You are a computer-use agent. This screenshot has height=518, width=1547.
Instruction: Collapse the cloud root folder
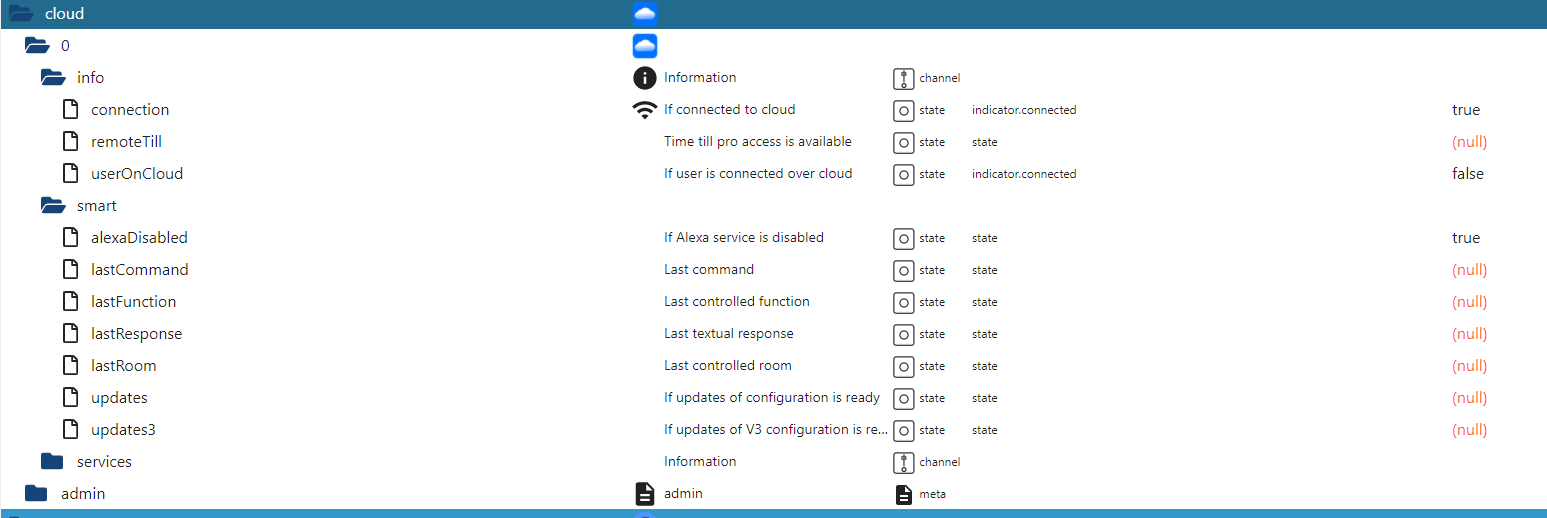point(22,14)
